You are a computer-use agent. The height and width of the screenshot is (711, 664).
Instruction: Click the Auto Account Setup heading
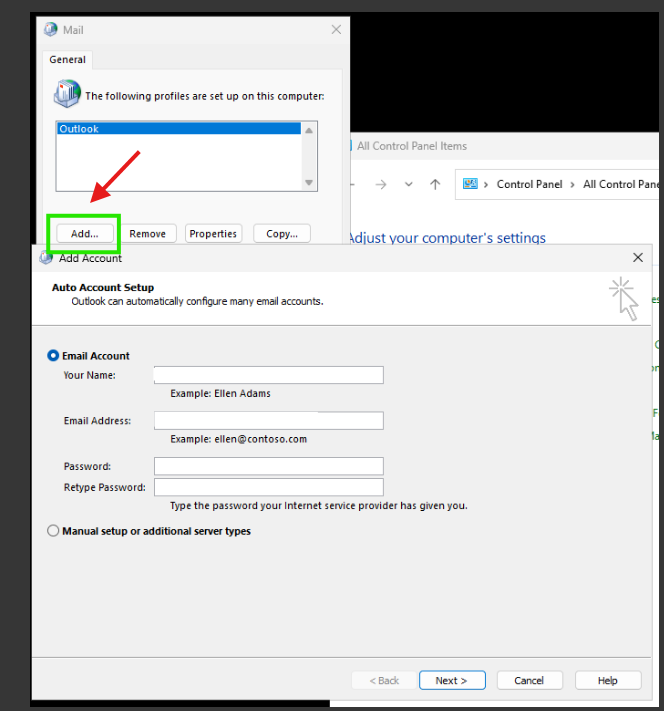(103, 287)
